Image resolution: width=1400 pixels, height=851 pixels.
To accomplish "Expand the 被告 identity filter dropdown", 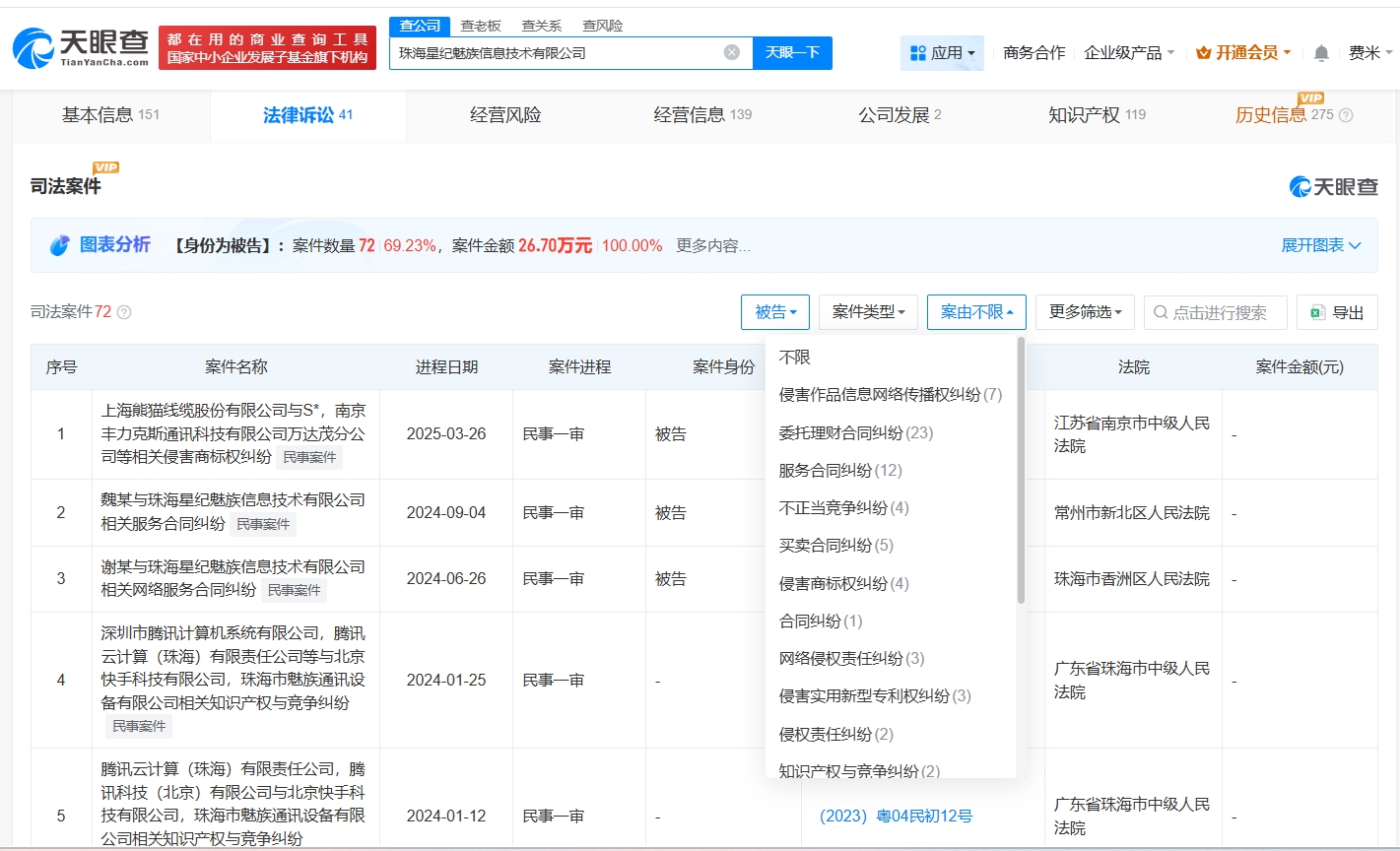I will point(775,312).
